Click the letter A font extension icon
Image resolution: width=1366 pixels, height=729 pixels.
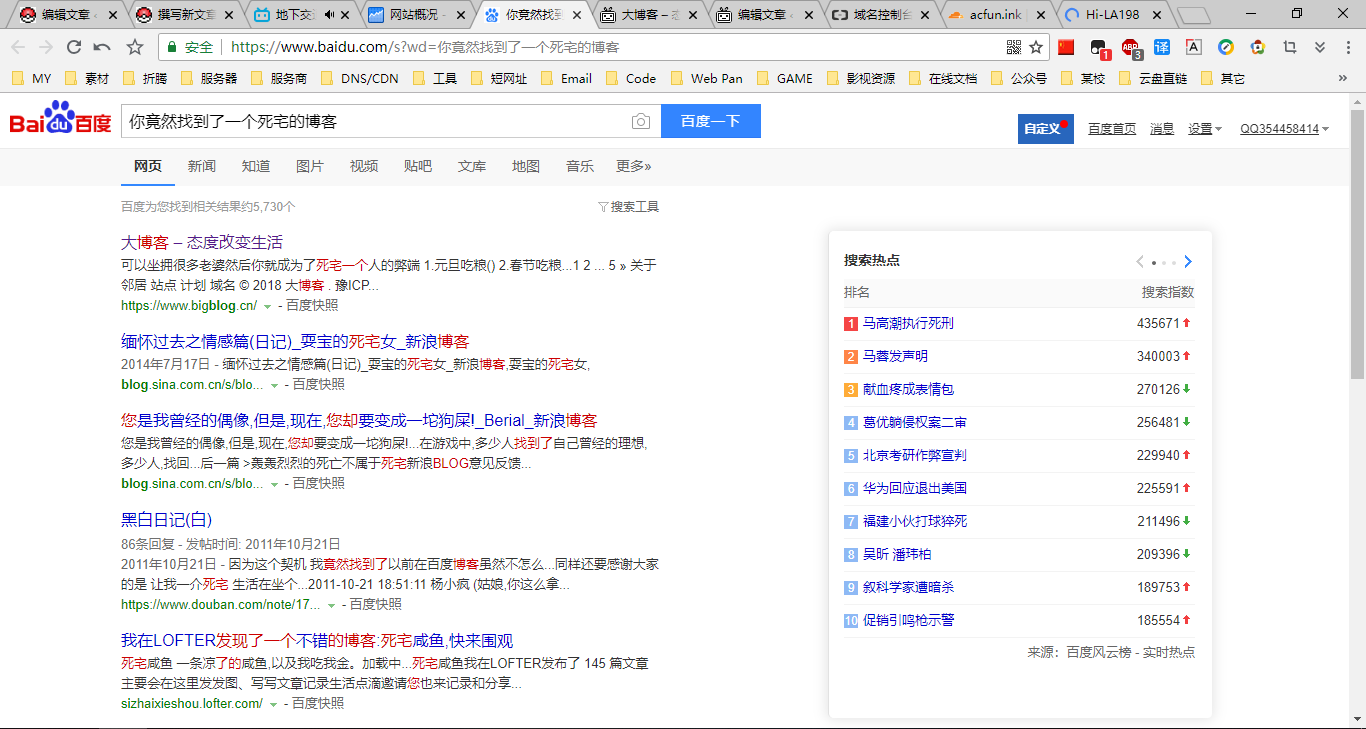[x=1194, y=47]
